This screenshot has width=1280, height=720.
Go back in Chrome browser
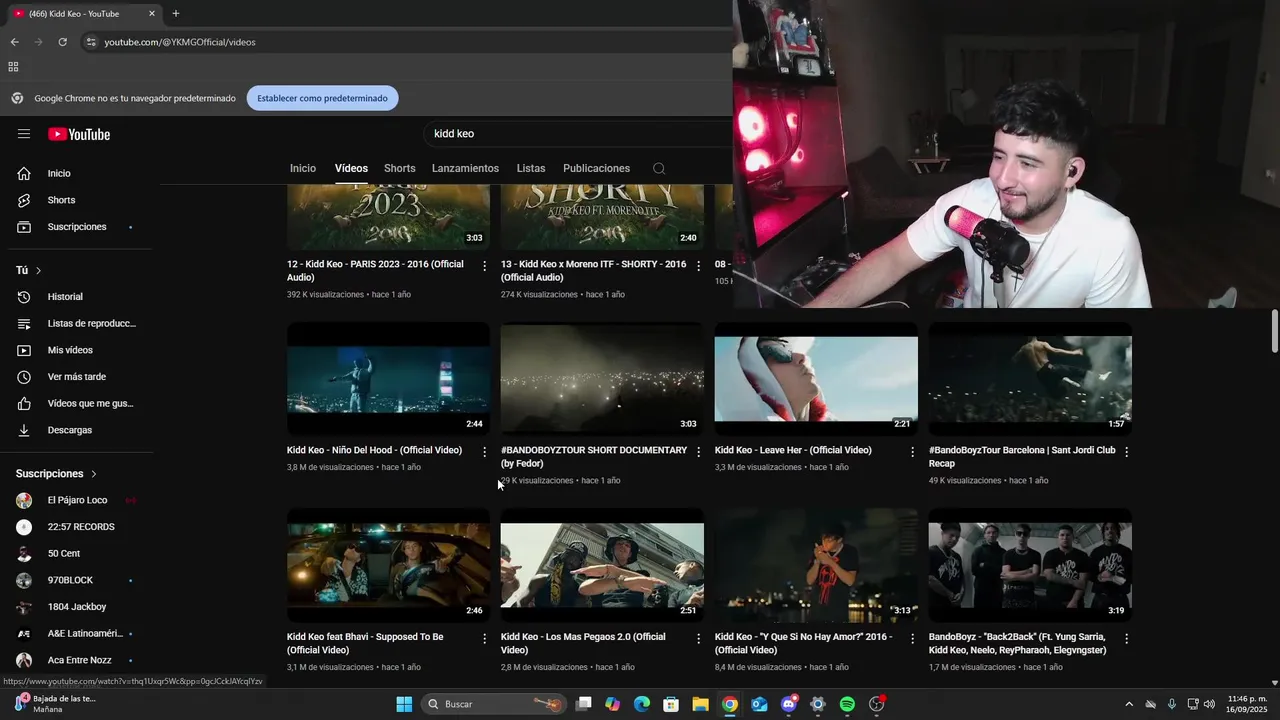coord(14,42)
